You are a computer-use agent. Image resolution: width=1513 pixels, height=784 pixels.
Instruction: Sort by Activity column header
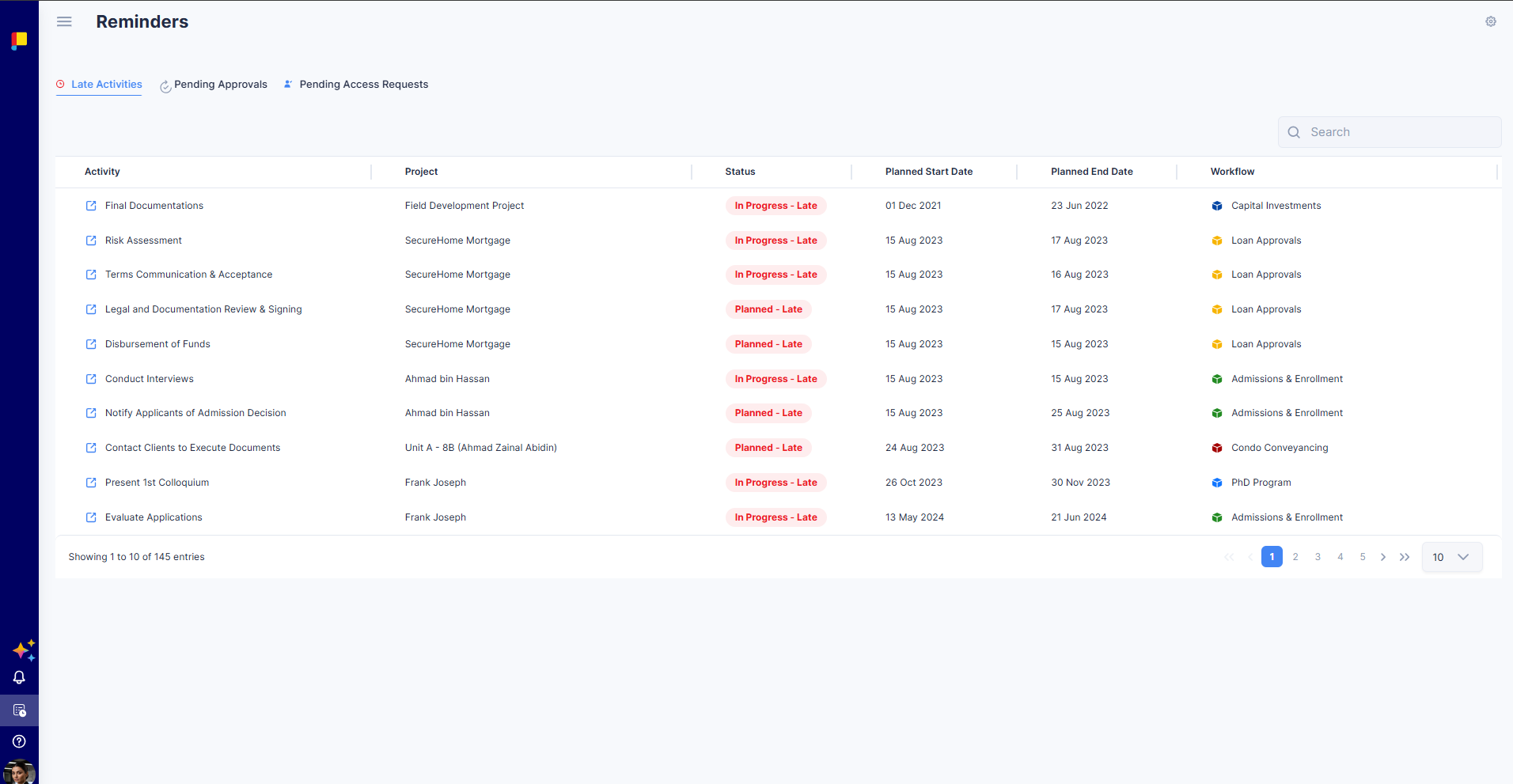coord(102,172)
